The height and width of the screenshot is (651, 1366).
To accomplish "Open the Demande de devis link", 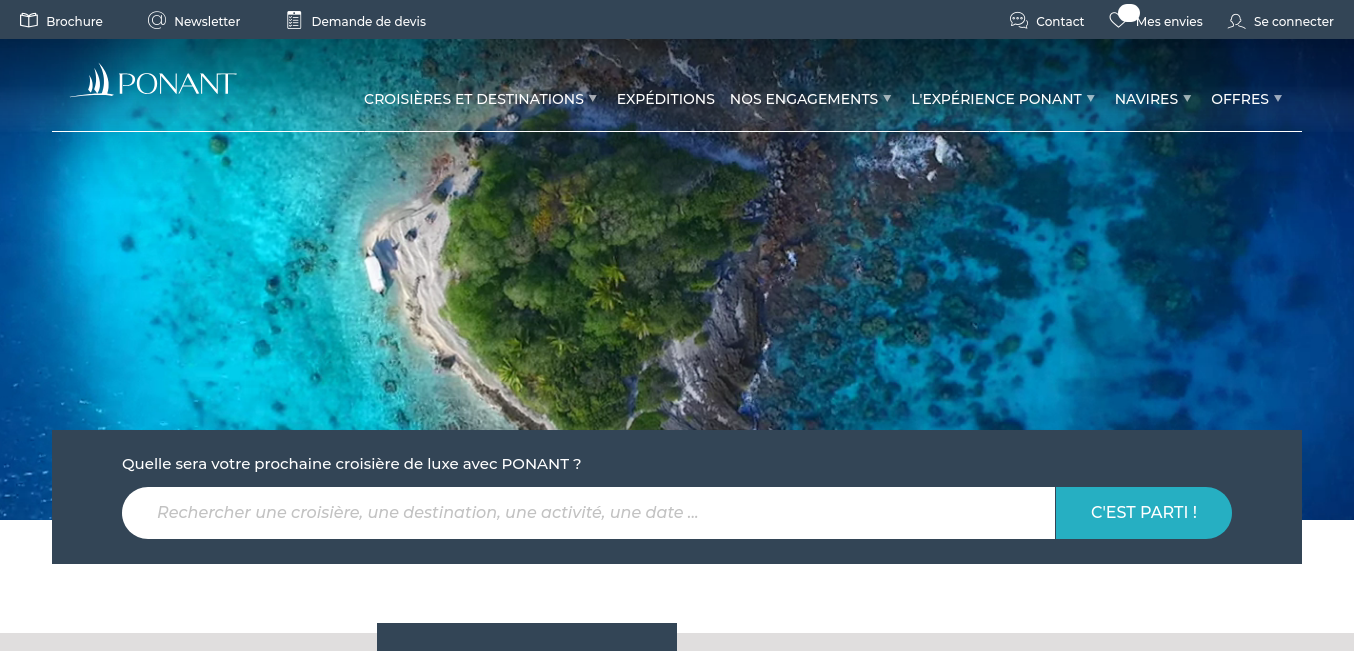I will 369,21.
